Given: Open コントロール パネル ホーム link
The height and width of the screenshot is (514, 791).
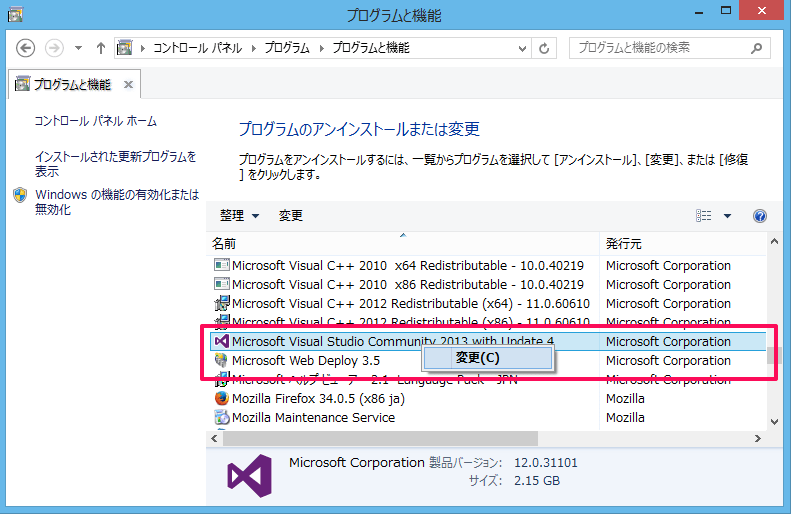Looking at the screenshot, I should tap(96, 121).
